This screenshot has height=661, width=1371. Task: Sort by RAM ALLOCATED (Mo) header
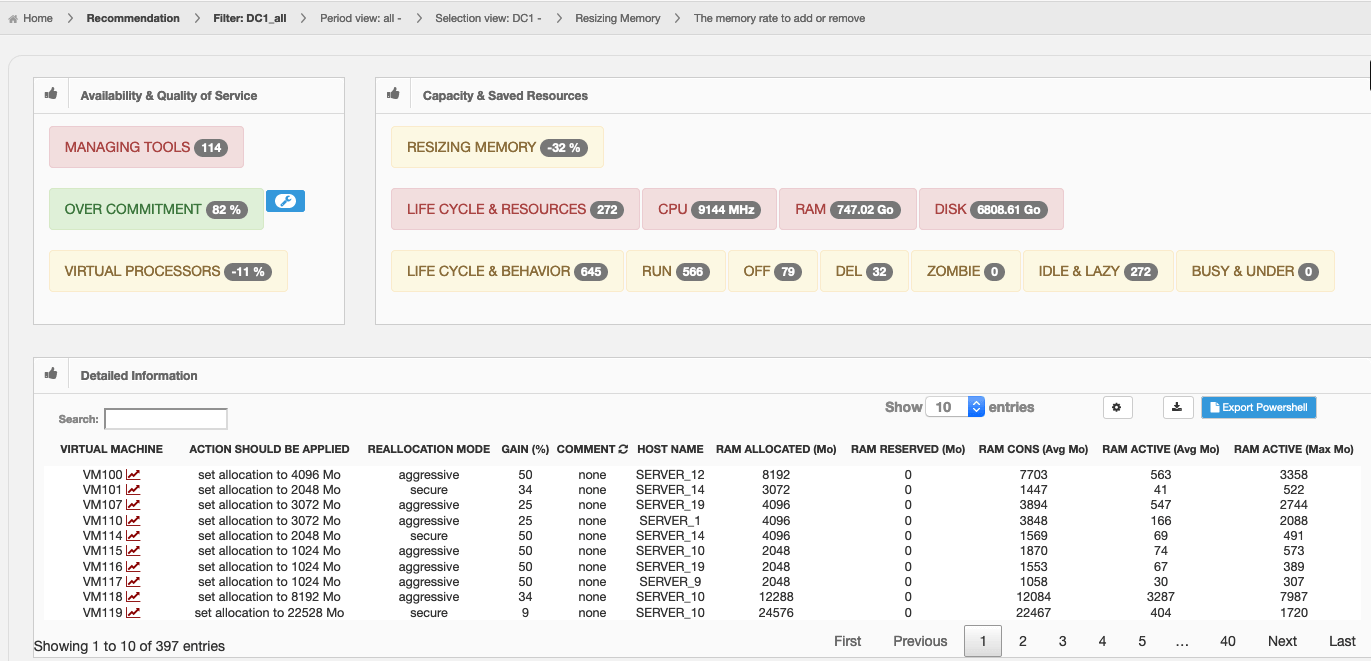tap(776, 449)
